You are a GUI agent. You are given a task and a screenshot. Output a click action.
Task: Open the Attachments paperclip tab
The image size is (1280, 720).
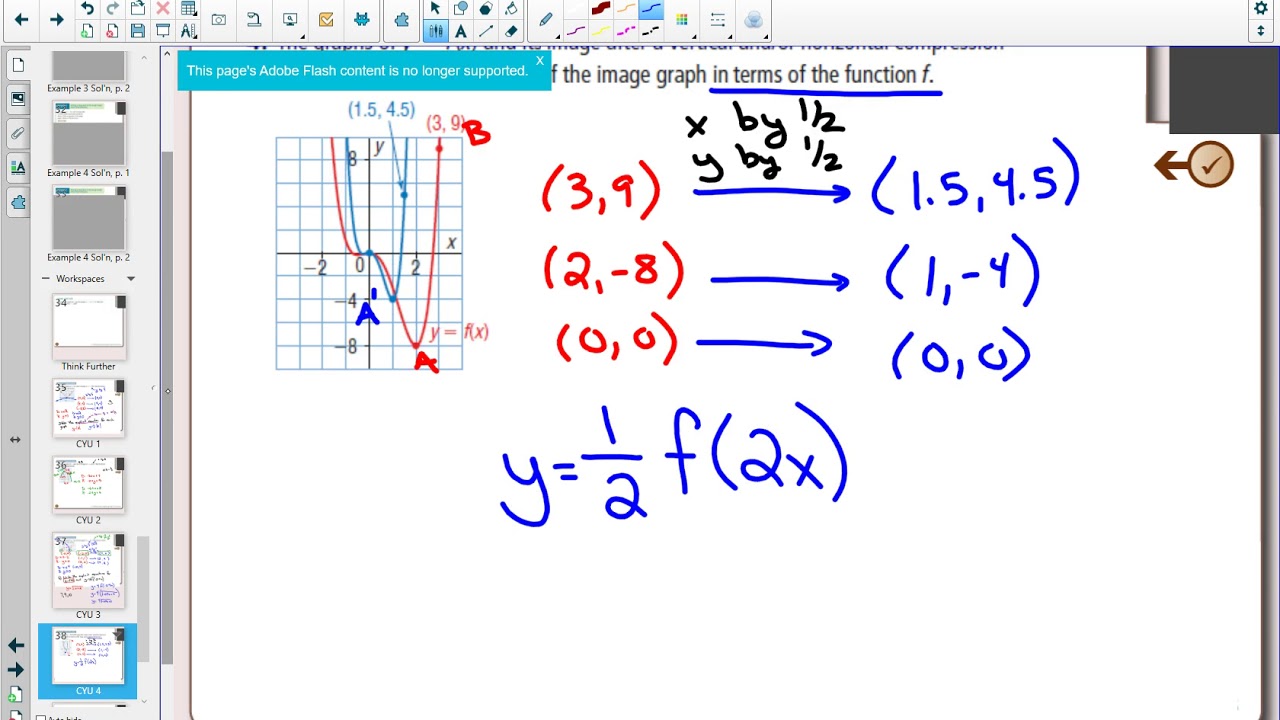point(18,133)
